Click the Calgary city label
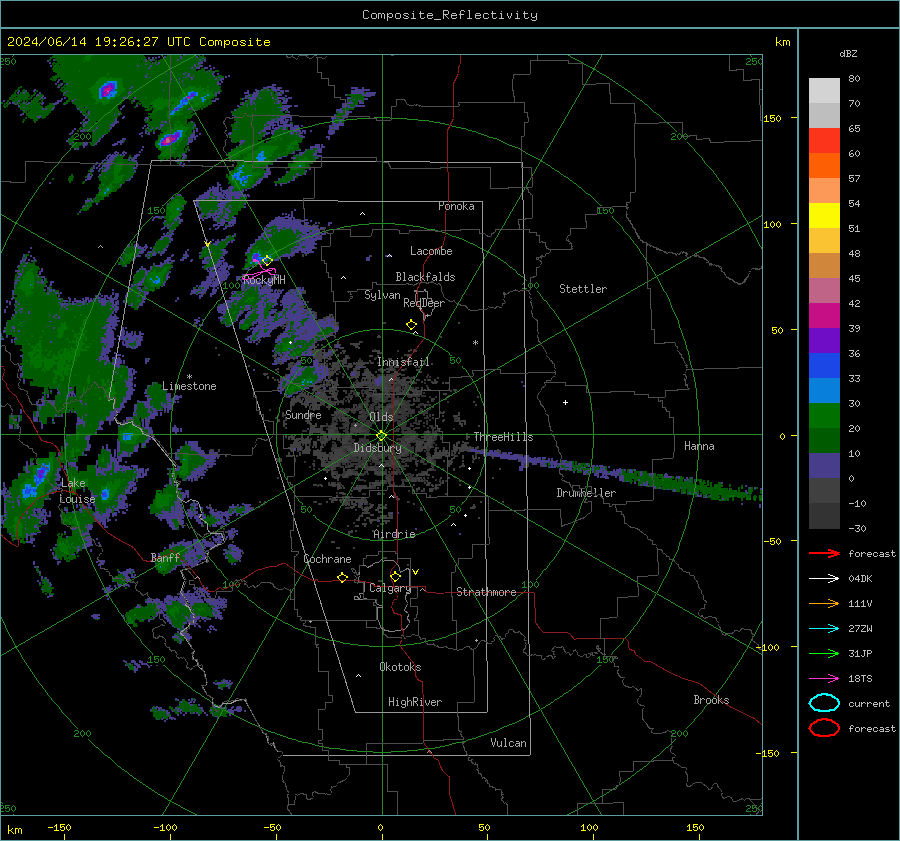Screen dimensions: 900x841 click(x=390, y=588)
